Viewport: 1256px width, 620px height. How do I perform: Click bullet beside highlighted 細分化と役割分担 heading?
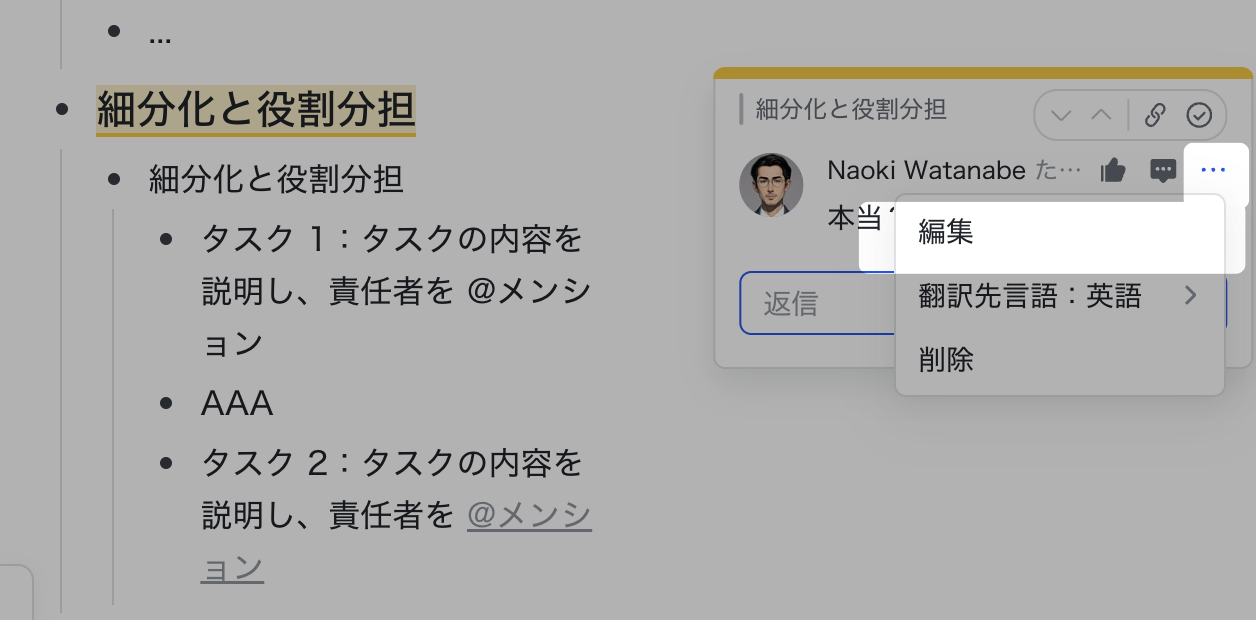point(63,108)
